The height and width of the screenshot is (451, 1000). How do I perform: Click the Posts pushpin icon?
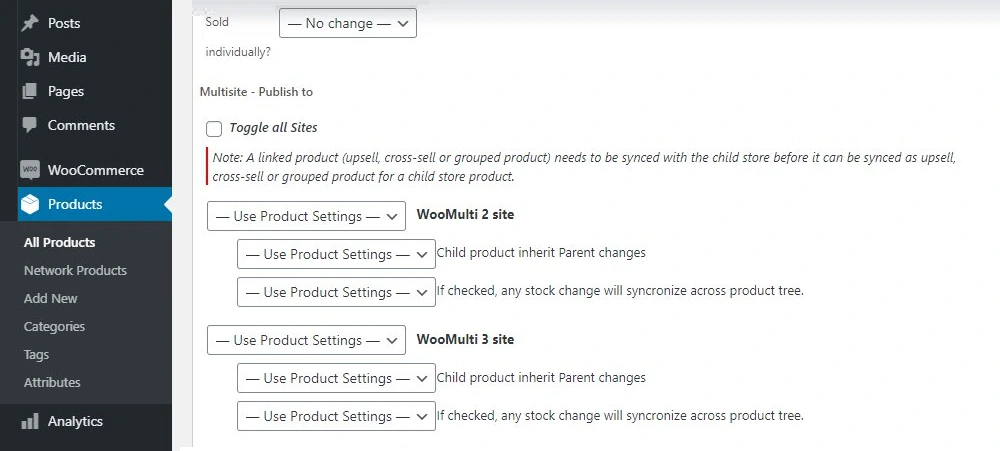(30, 23)
